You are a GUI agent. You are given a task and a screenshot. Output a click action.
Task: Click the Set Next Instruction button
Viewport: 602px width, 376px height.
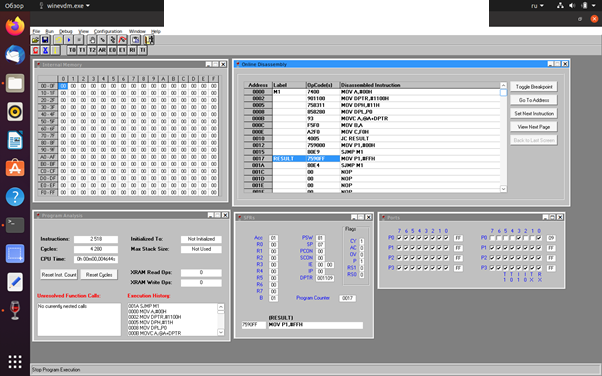point(534,114)
